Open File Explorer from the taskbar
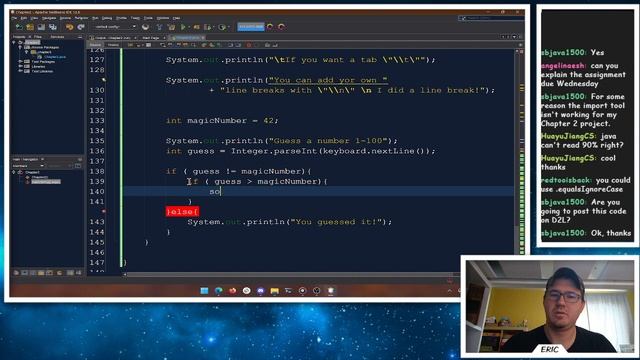Image resolution: width=640 pixels, height=360 pixels. pos(274,291)
